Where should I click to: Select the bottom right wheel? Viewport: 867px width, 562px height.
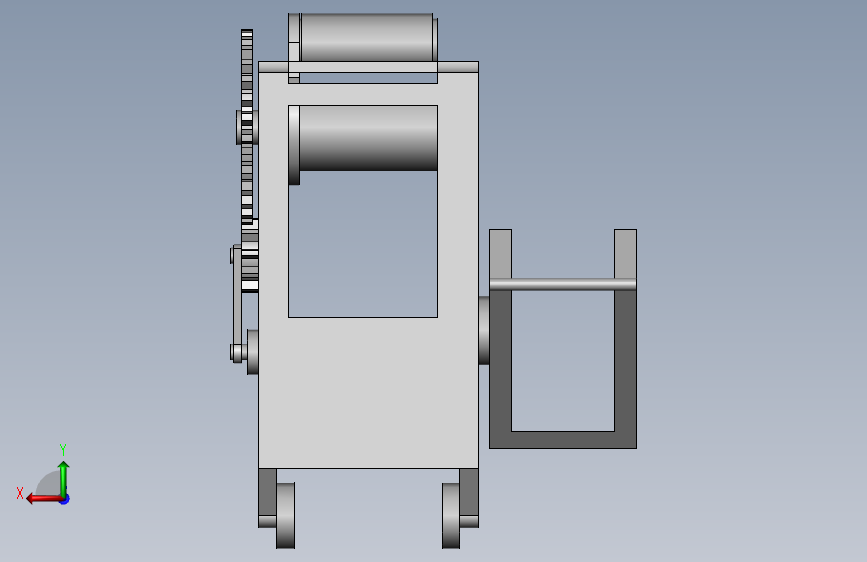[451, 516]
